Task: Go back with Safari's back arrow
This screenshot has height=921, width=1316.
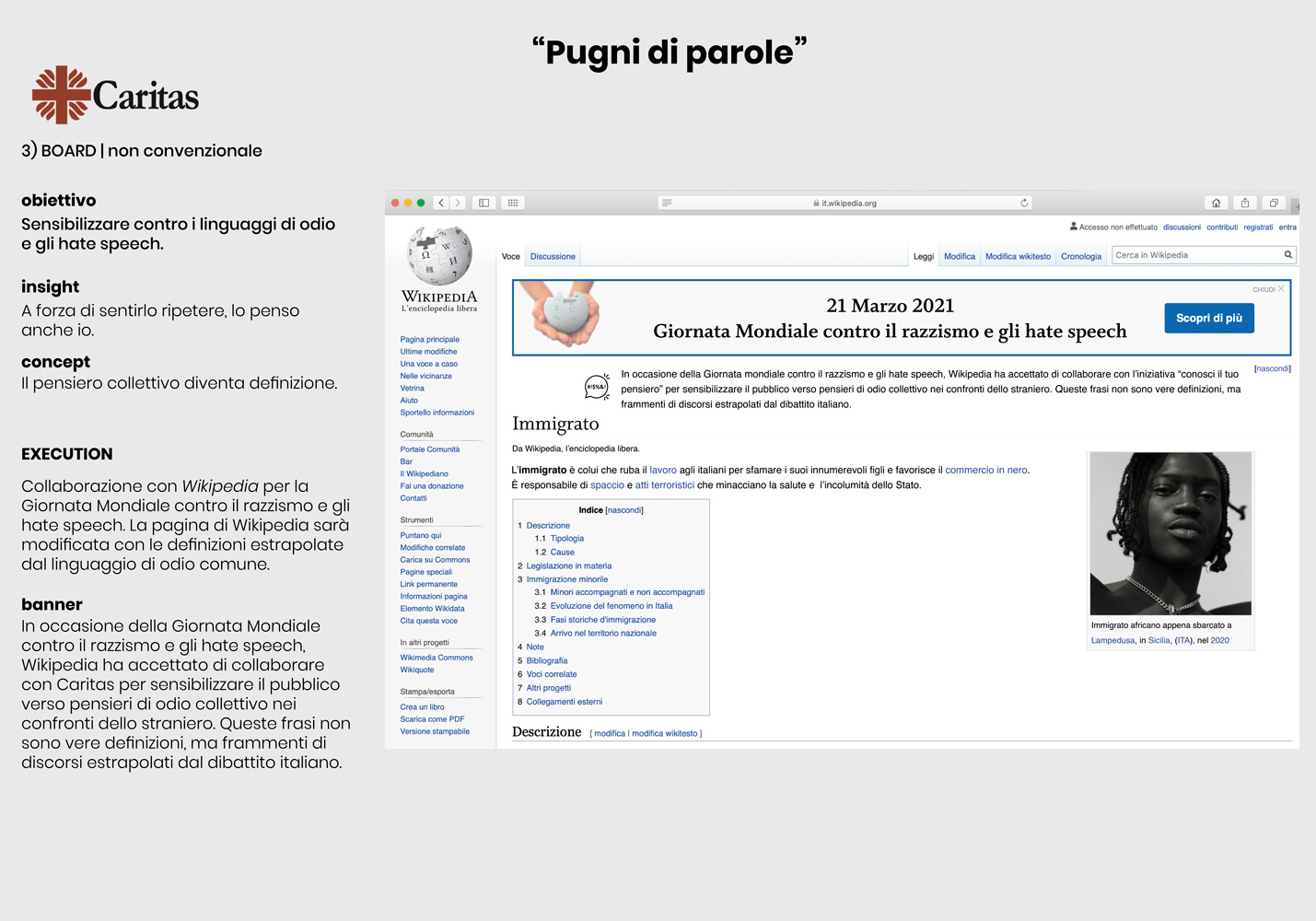Action: click(x=441, y=203)
